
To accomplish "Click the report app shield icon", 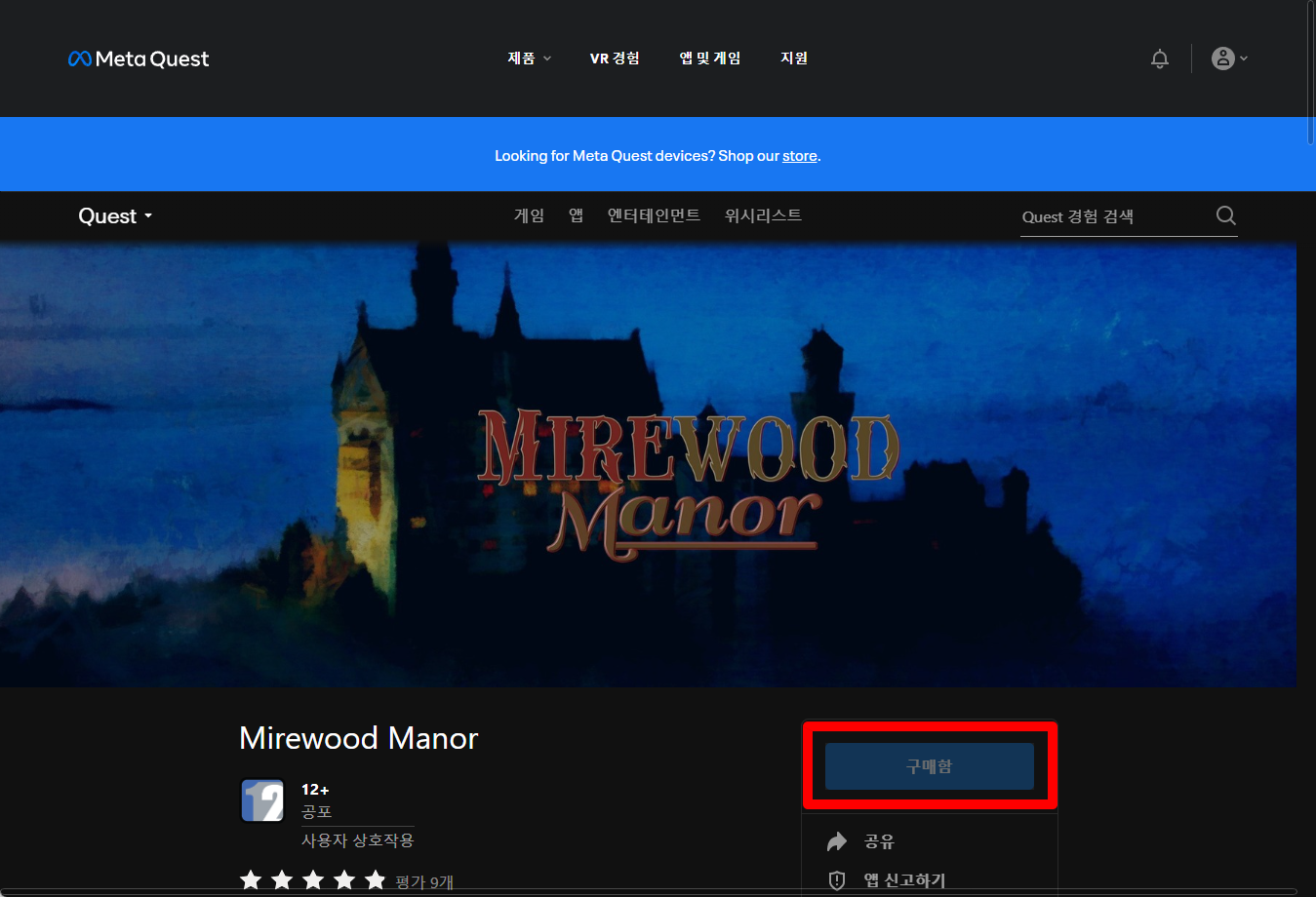I will point(837,880).
